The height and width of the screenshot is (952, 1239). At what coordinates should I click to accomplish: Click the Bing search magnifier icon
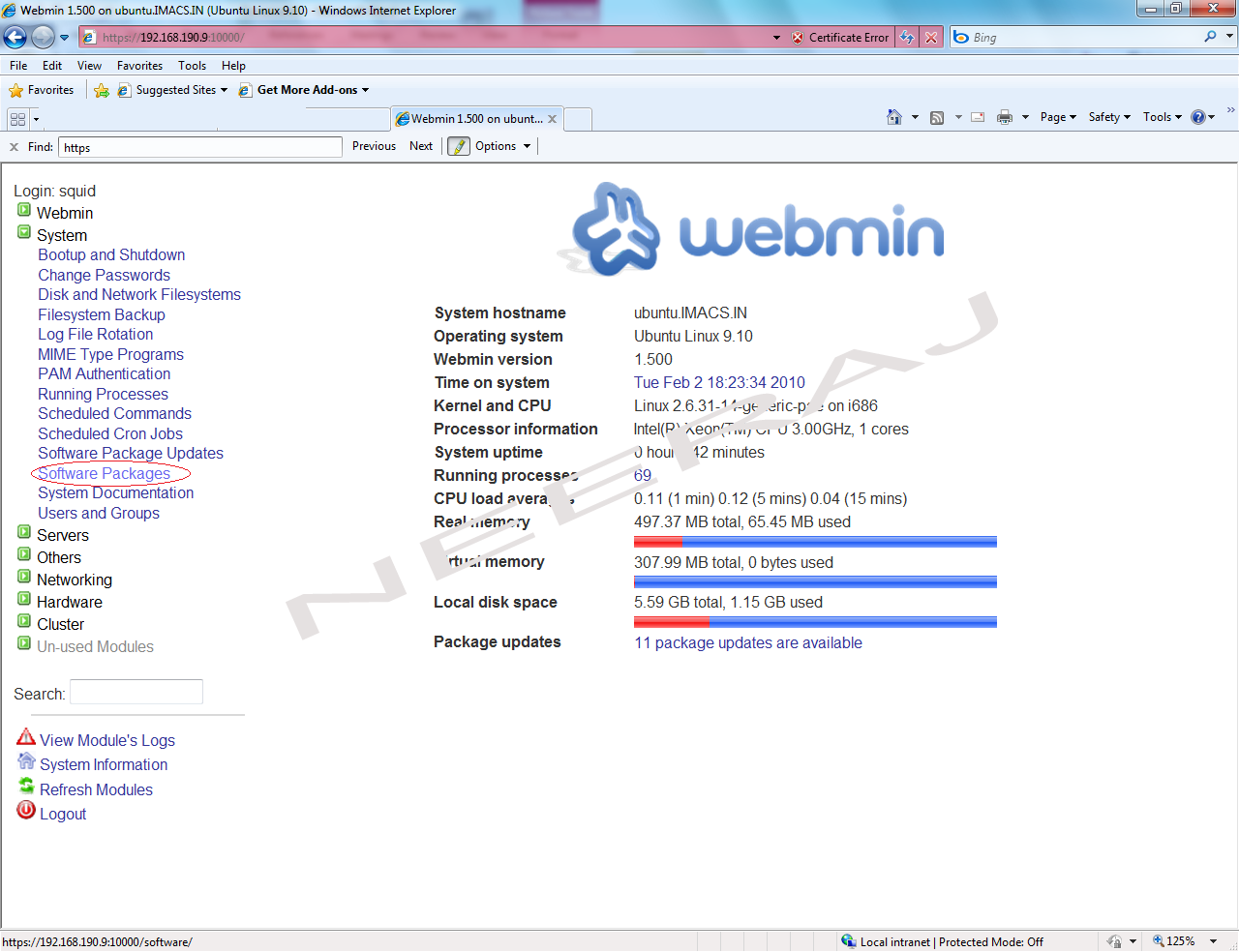1210,37
